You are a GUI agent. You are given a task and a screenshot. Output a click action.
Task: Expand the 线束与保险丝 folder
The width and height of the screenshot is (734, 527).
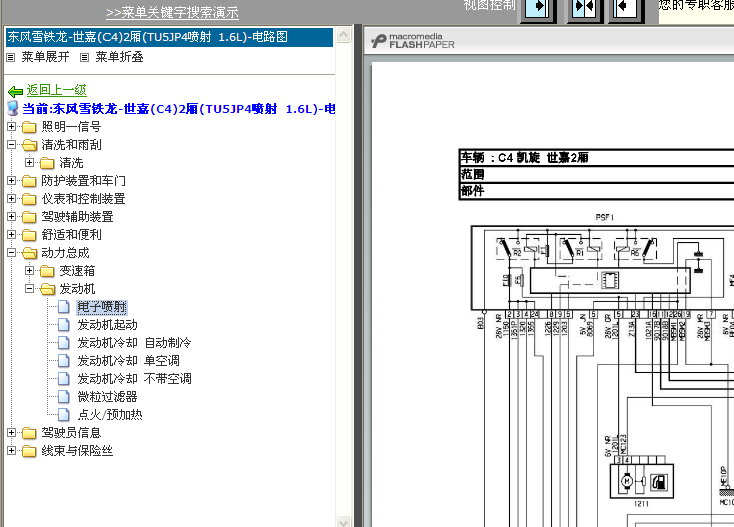[x=12, y=451]
